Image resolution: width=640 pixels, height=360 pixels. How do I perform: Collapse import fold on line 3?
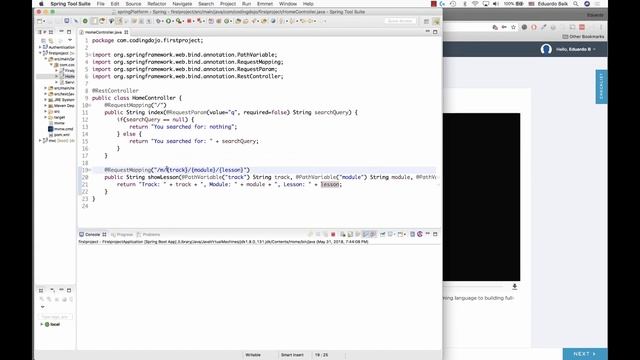click(x=89, y=55)
